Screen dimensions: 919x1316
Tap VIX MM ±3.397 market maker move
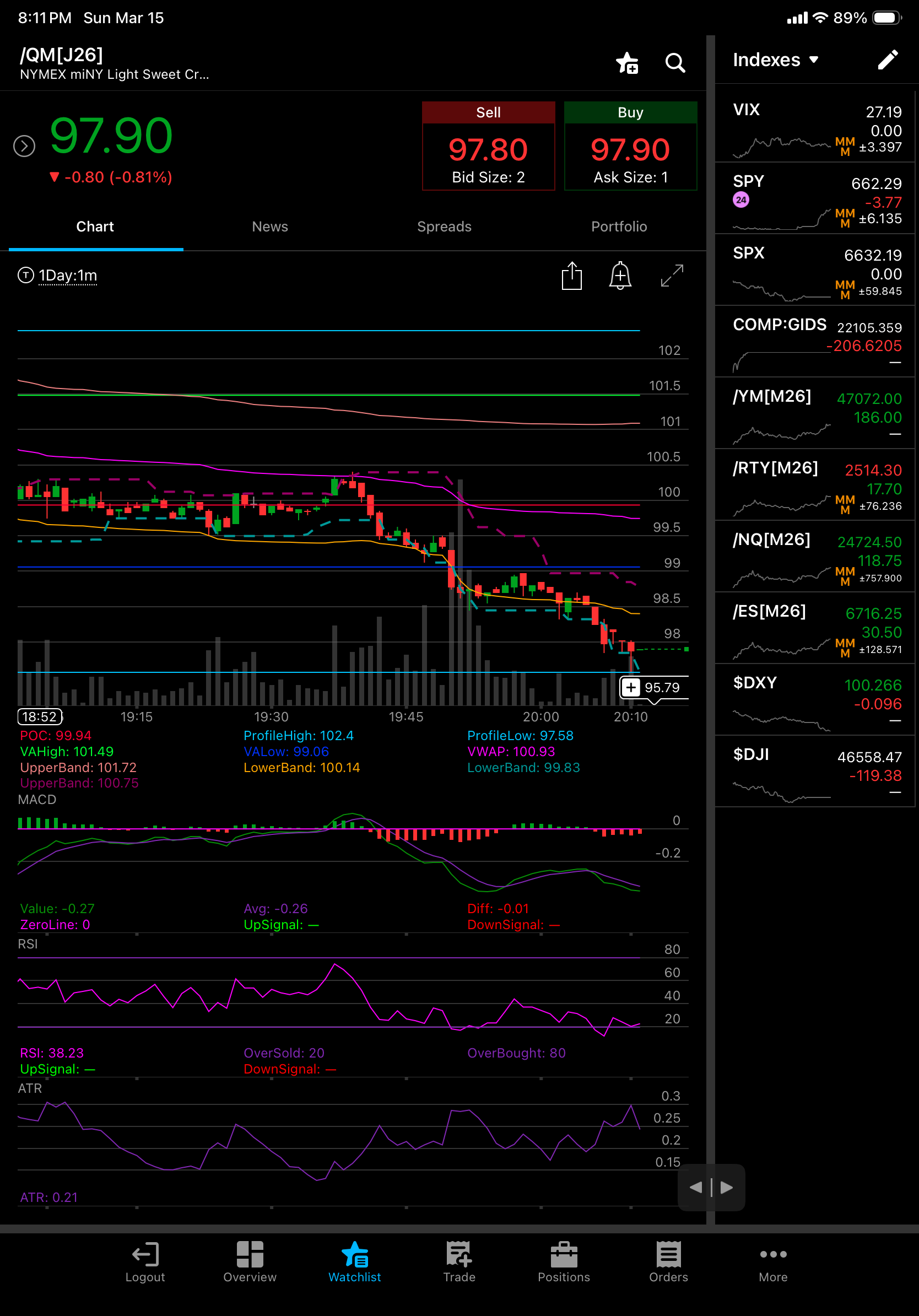[x=868, y=147]
